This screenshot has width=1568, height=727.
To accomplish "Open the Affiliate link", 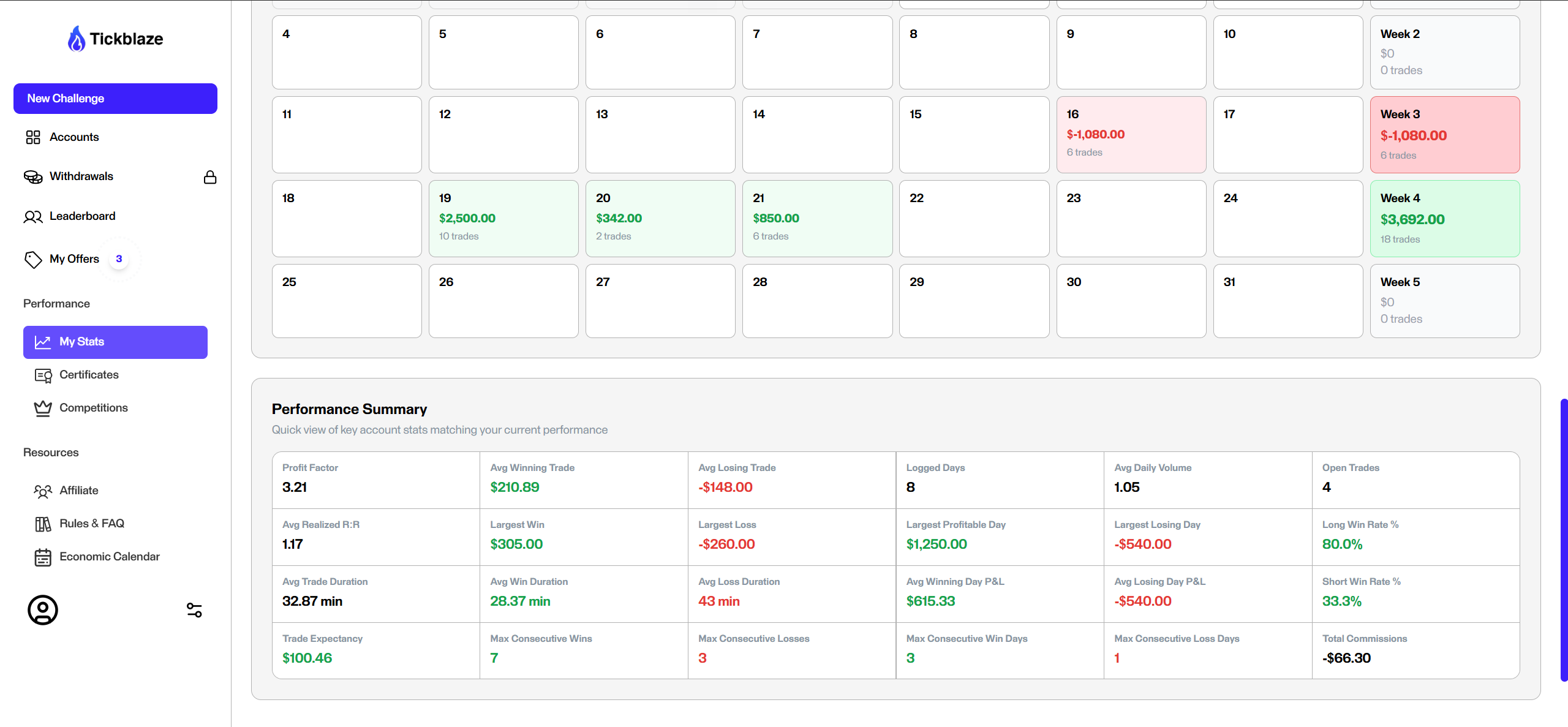I will tap(79, 491).
